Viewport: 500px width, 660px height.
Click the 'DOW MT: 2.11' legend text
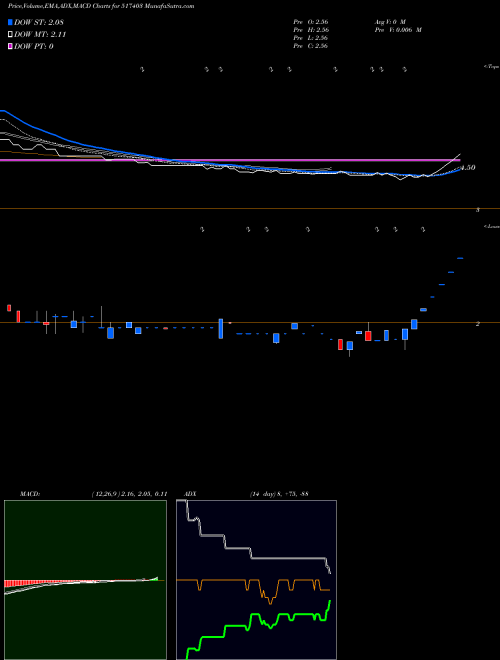(x=40, y=35)
